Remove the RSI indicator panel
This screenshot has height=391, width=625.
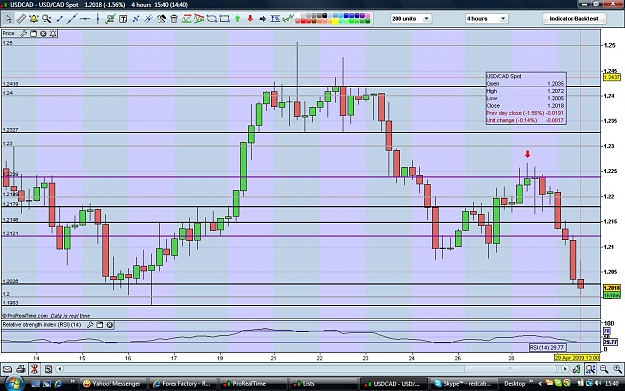click(x=110, y=325)
